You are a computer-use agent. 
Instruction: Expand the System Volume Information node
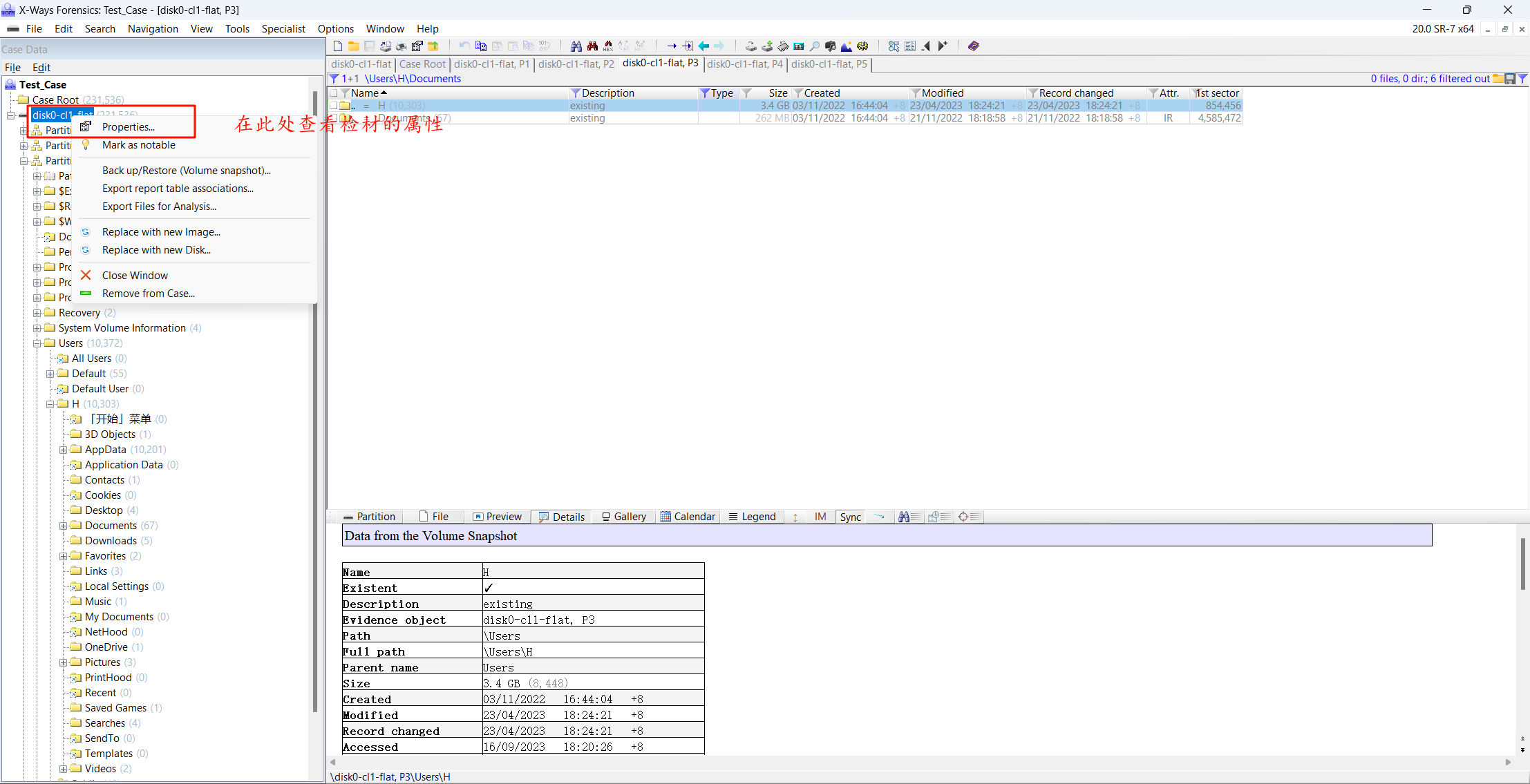coord(37,328)
